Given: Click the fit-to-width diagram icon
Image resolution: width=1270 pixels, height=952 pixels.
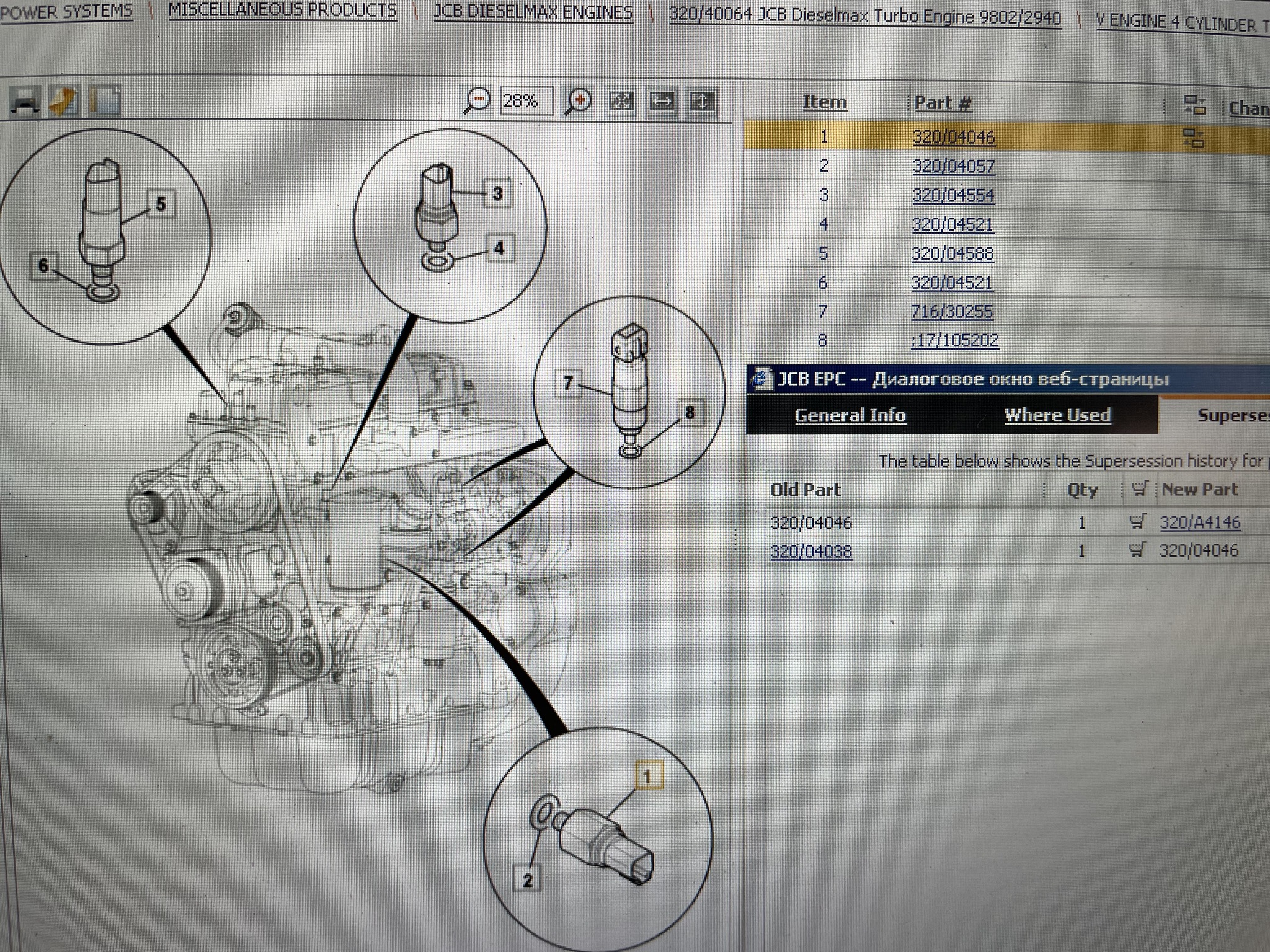Looking at the screenshot, I should click(x=662, y=101).
